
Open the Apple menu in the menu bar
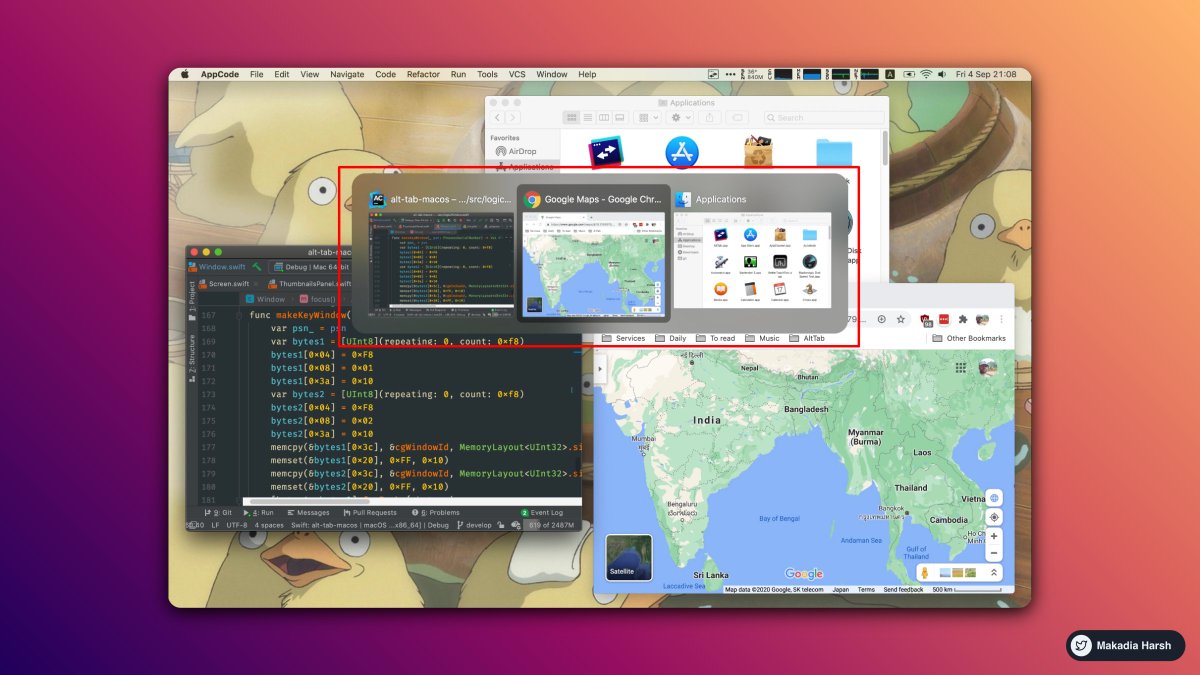[185, 74]
